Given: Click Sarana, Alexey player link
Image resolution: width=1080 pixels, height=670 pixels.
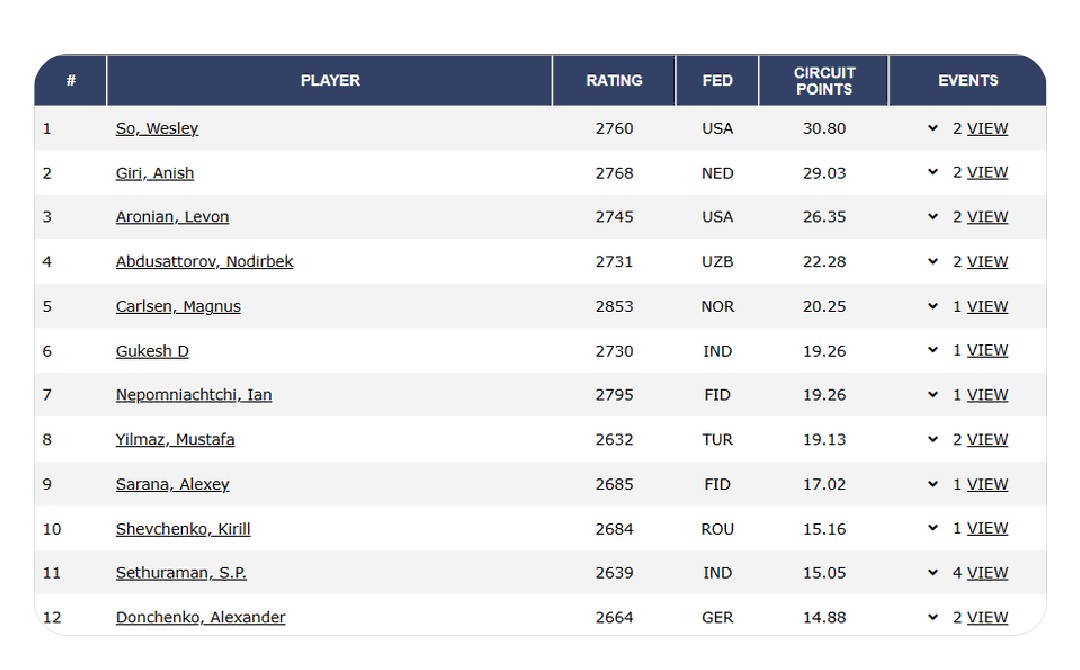Looking at the screenshot, I should pos(172,484).
